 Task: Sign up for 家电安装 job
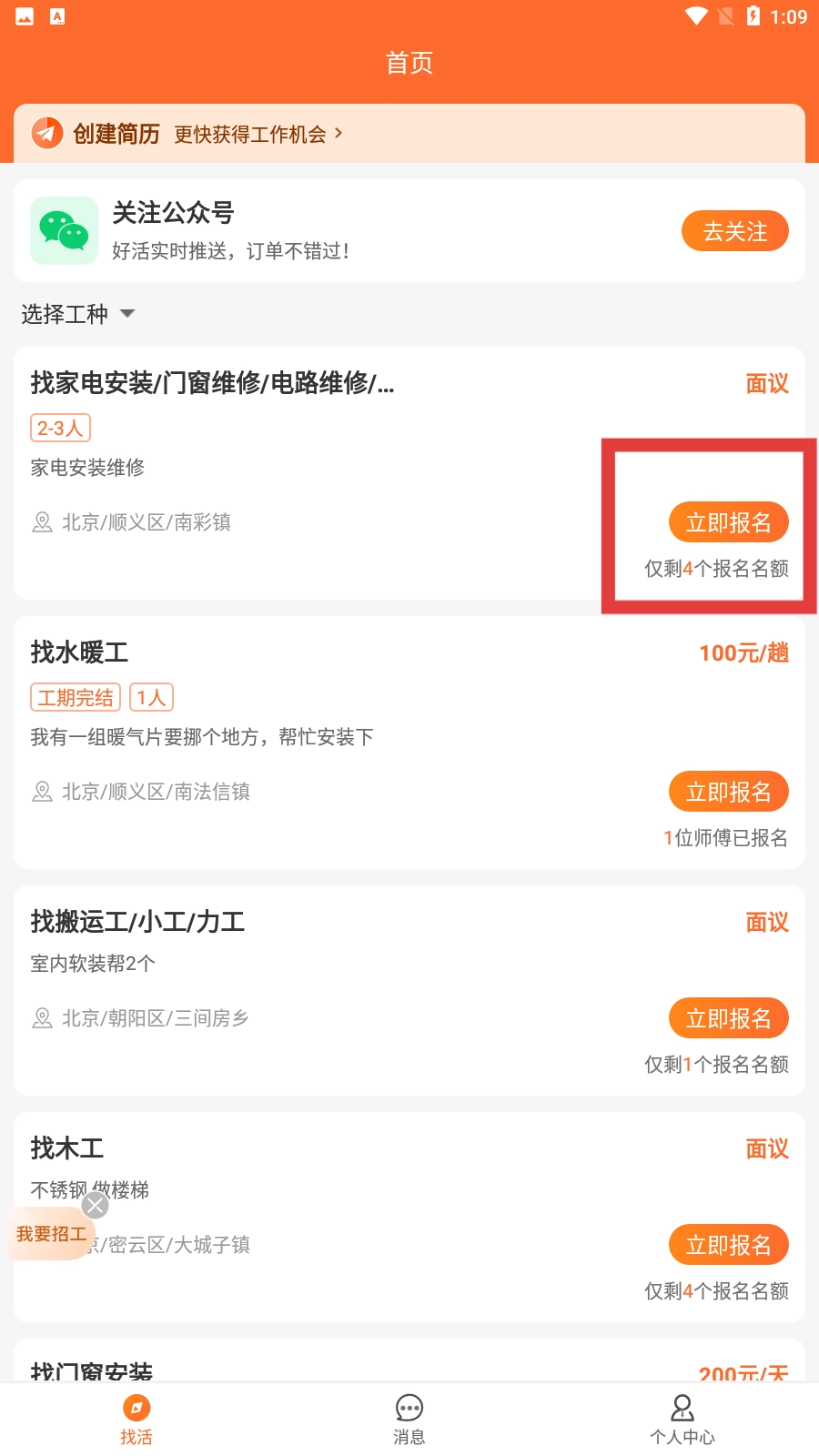[x=728, y=522]
